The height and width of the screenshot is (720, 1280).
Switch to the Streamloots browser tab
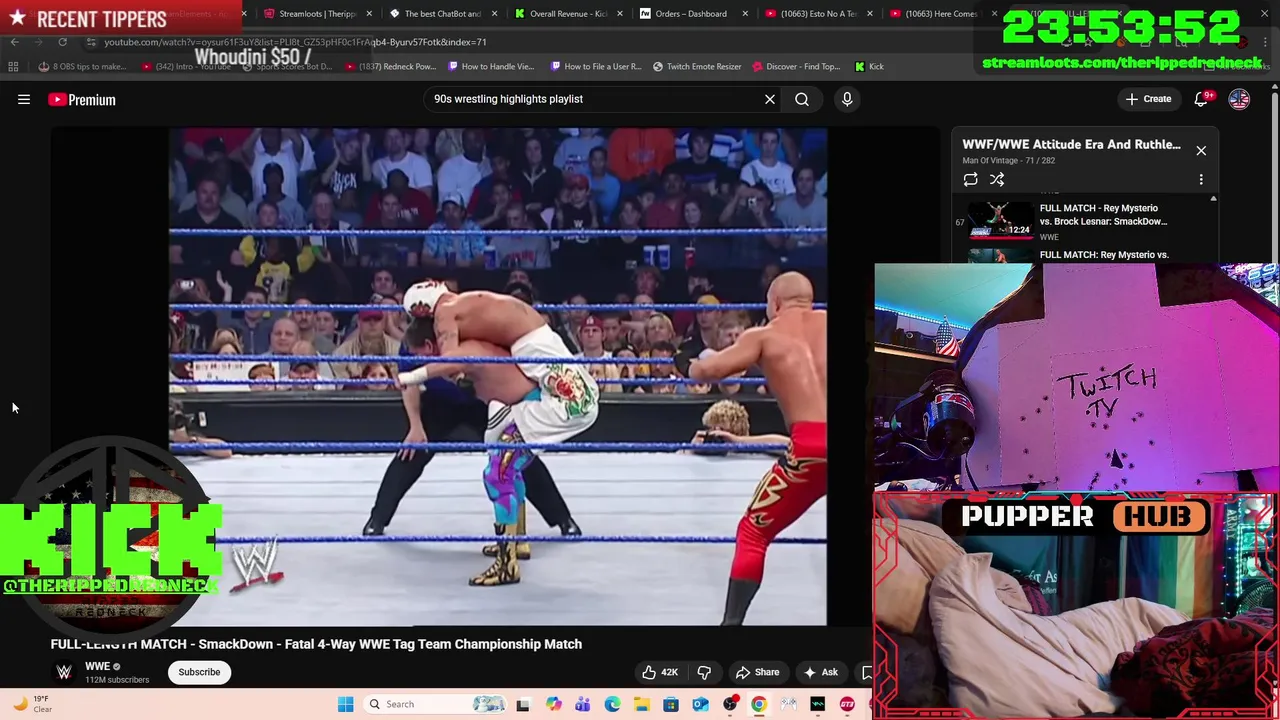(x=315, y=14)
